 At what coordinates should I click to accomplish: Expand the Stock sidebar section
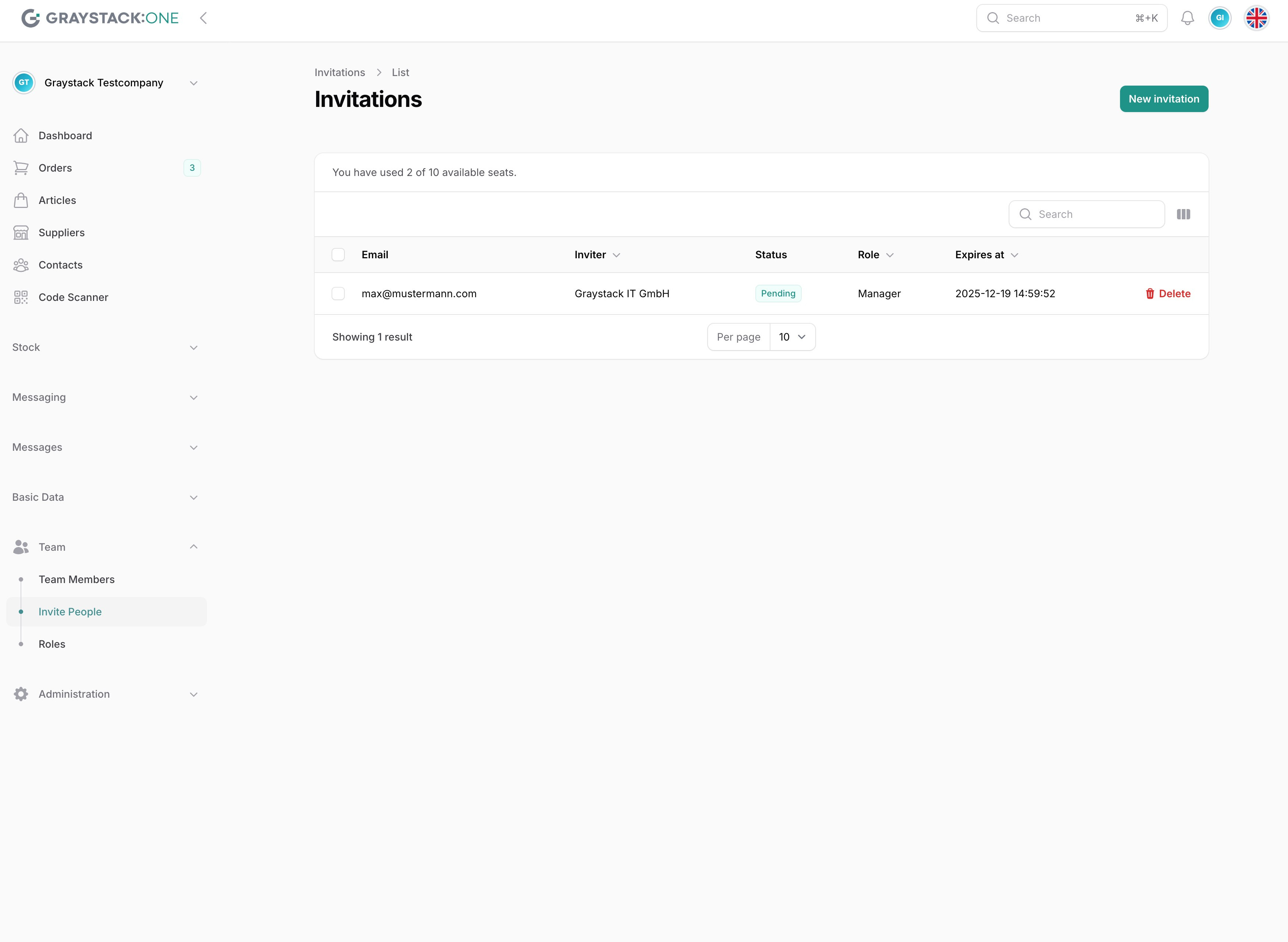coord(106,347)
